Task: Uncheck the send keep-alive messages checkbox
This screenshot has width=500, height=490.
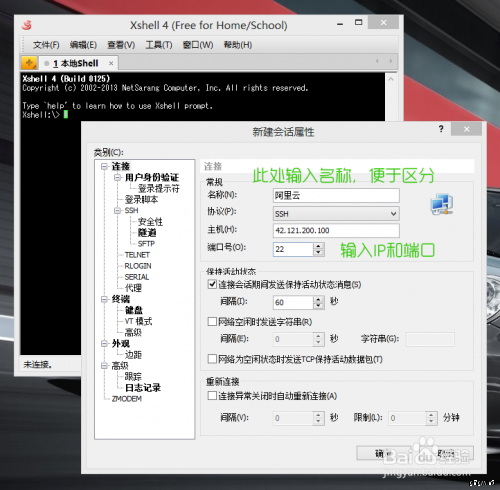Action: pos(212,284)
